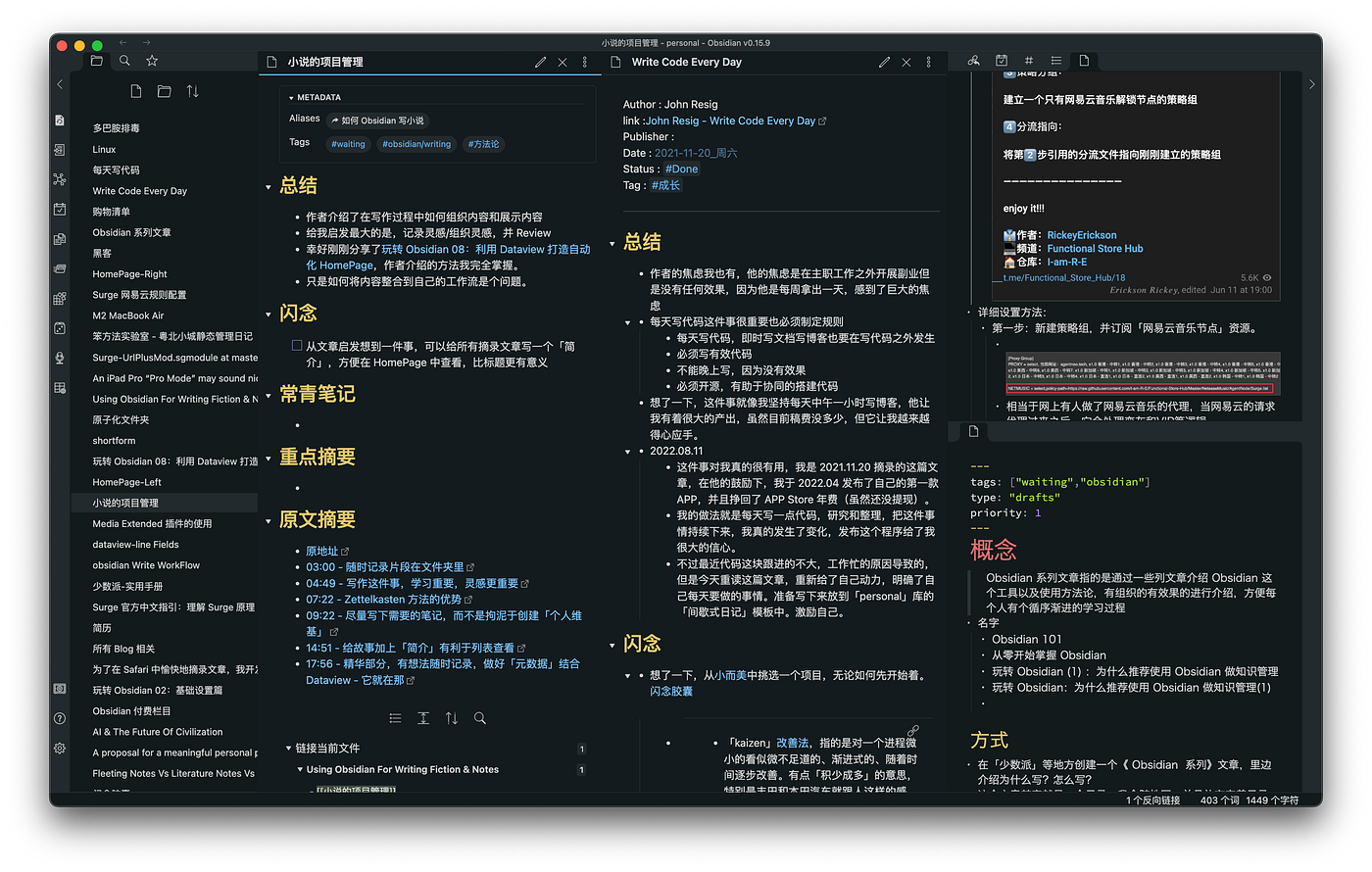Click the insert template ribbon icon
The image size is (1372, 872).
60,239
